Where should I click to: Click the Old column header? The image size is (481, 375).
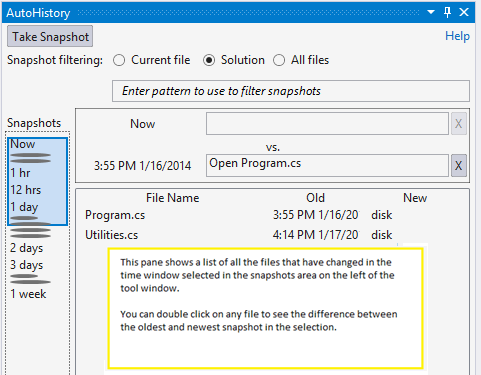pos(315,198)
